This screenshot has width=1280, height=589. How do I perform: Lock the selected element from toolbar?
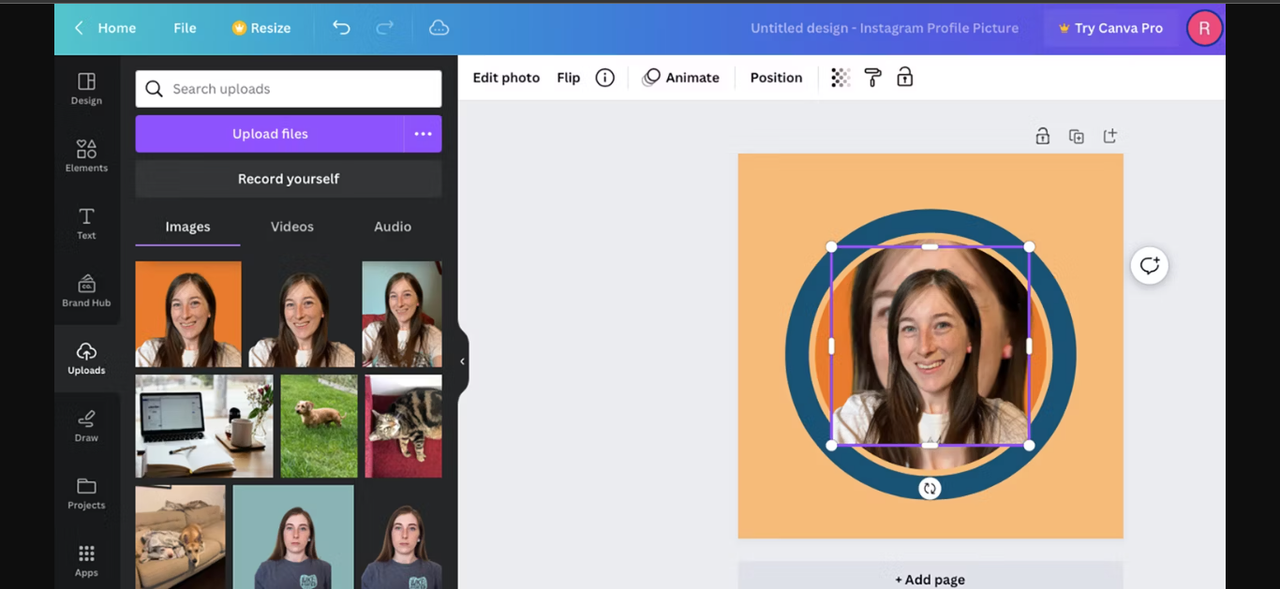coord(905,77)
